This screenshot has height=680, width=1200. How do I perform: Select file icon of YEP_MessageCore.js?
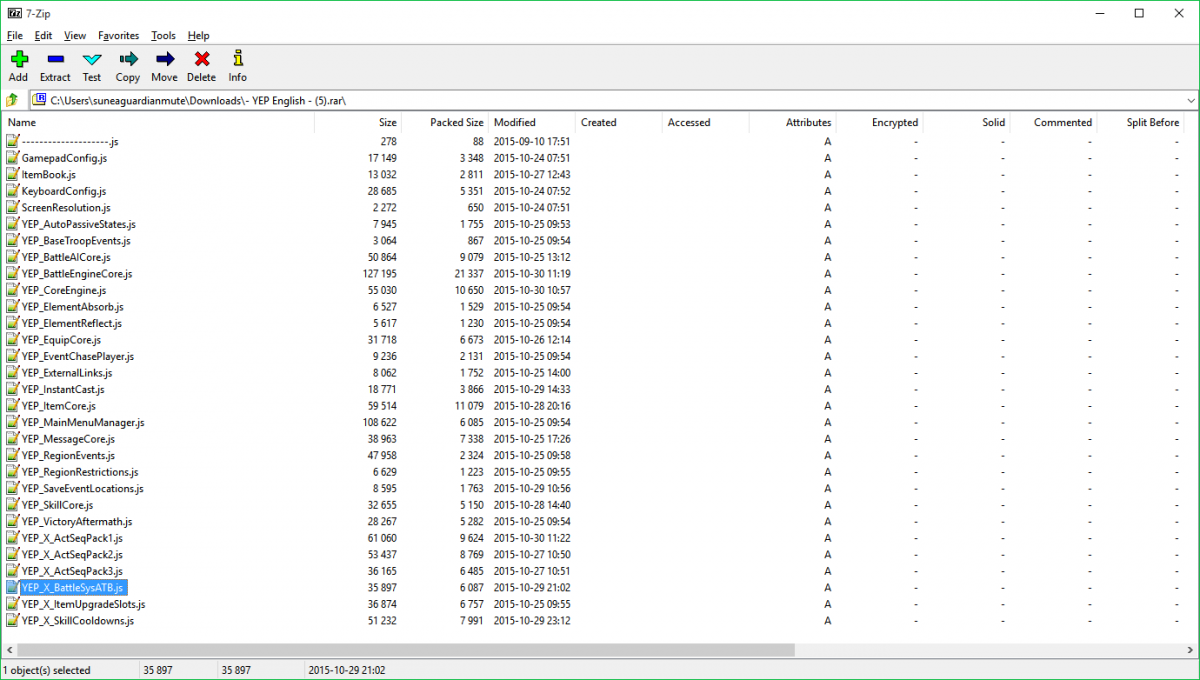point(12,438)
